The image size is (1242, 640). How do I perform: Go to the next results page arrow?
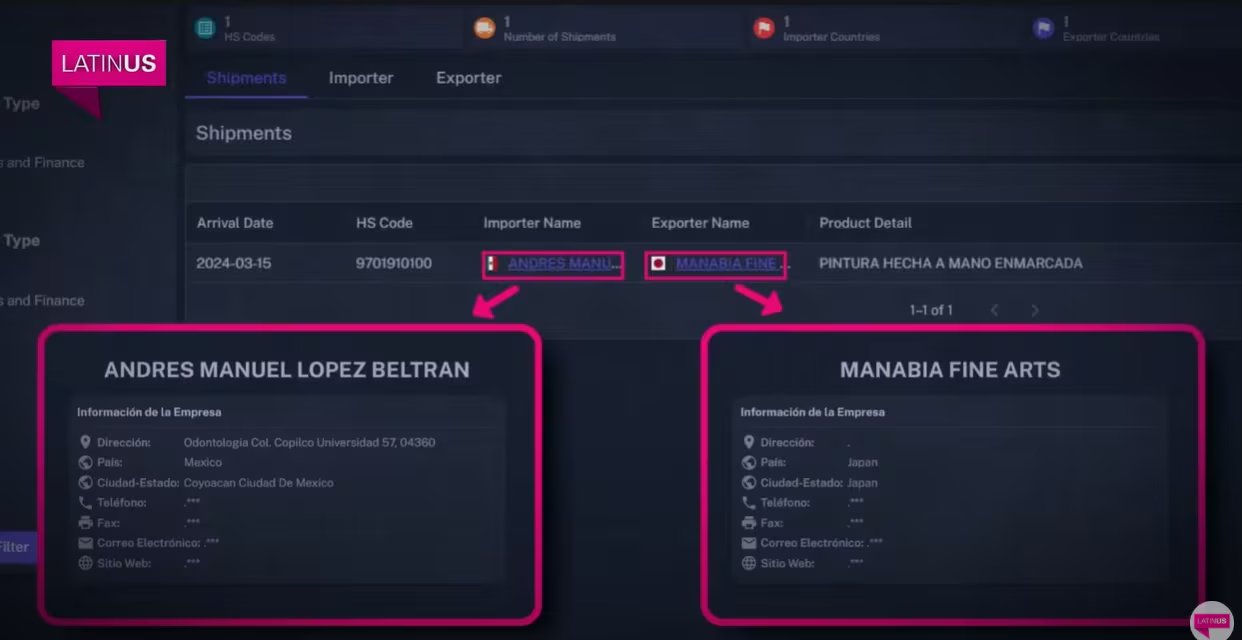(1035, 310)
